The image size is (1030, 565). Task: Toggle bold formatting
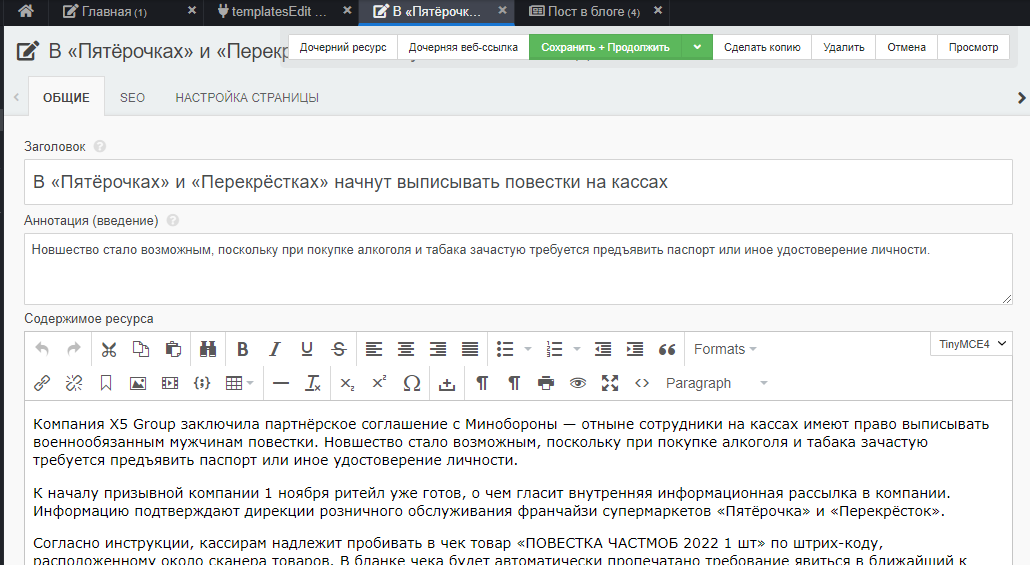(x=242, y=349)
